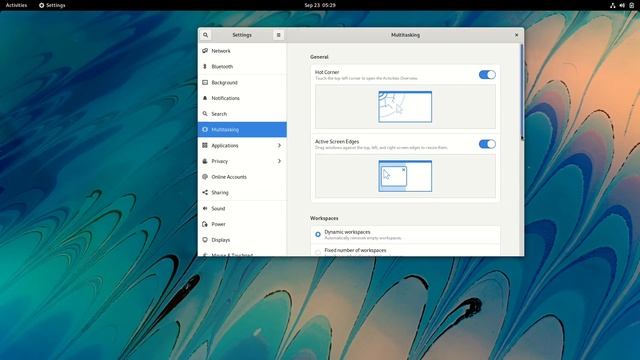
Task: Click the Search magnifier icon in sidebar list
Action: 205,114
